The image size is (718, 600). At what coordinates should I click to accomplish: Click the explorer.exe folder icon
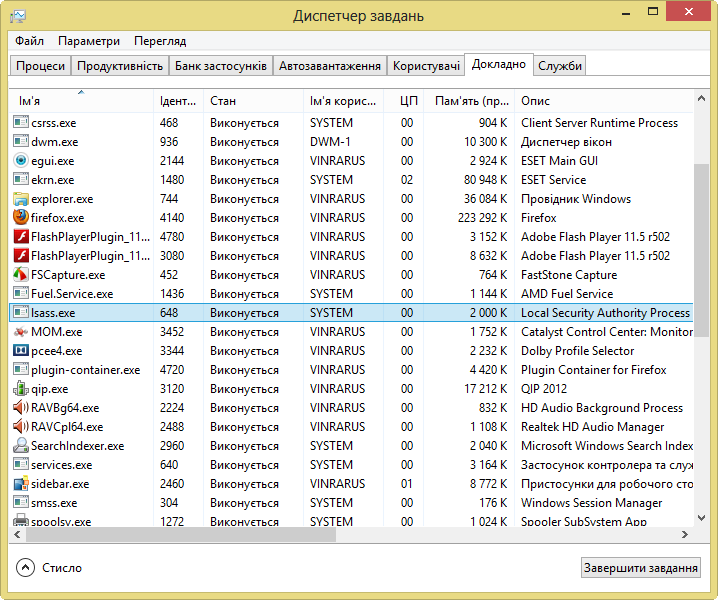click(21, 198)
